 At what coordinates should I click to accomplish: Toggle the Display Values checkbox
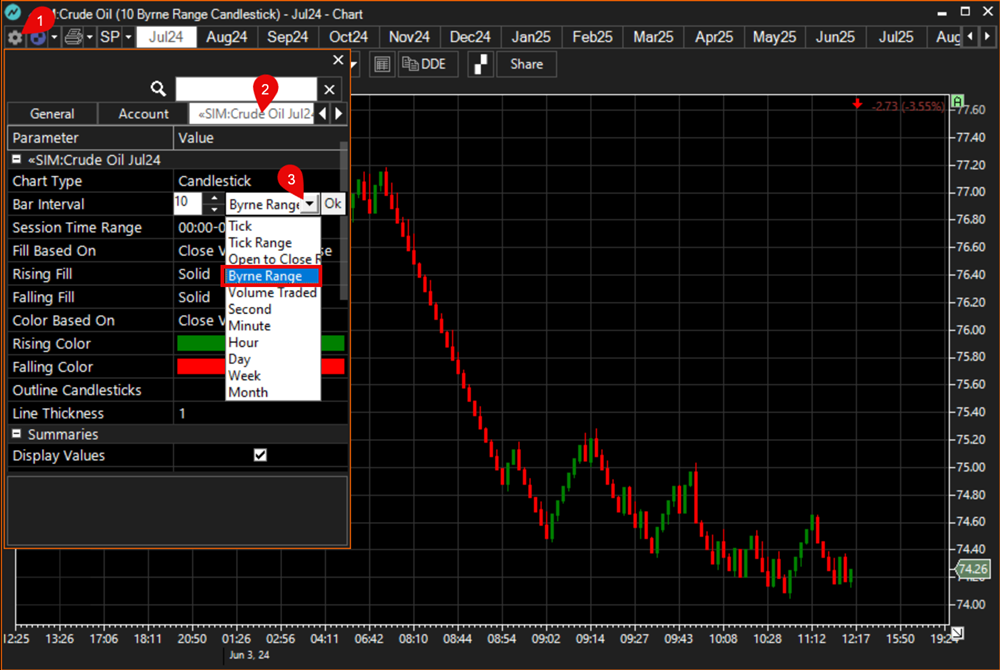[261, 455]
